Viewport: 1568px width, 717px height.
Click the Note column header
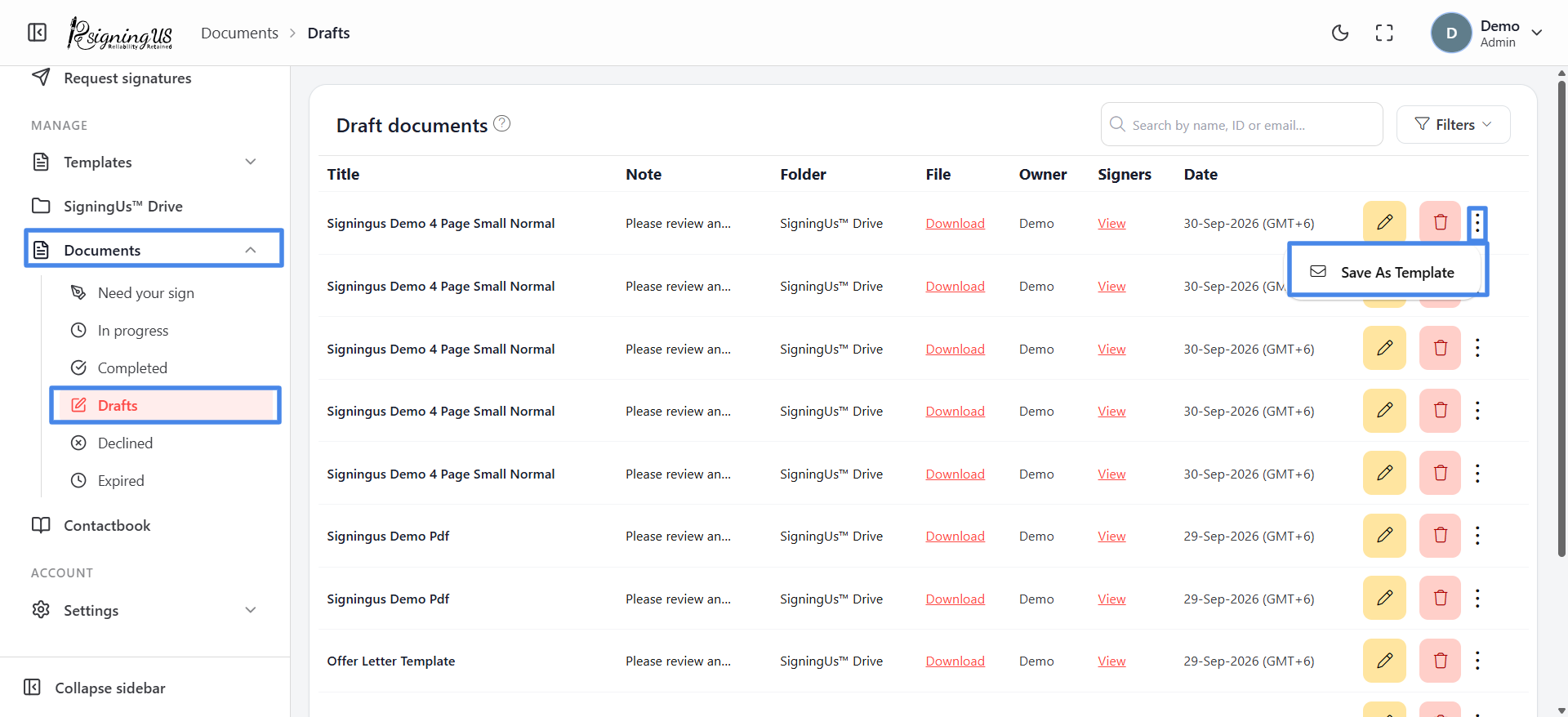coord(644,174)
